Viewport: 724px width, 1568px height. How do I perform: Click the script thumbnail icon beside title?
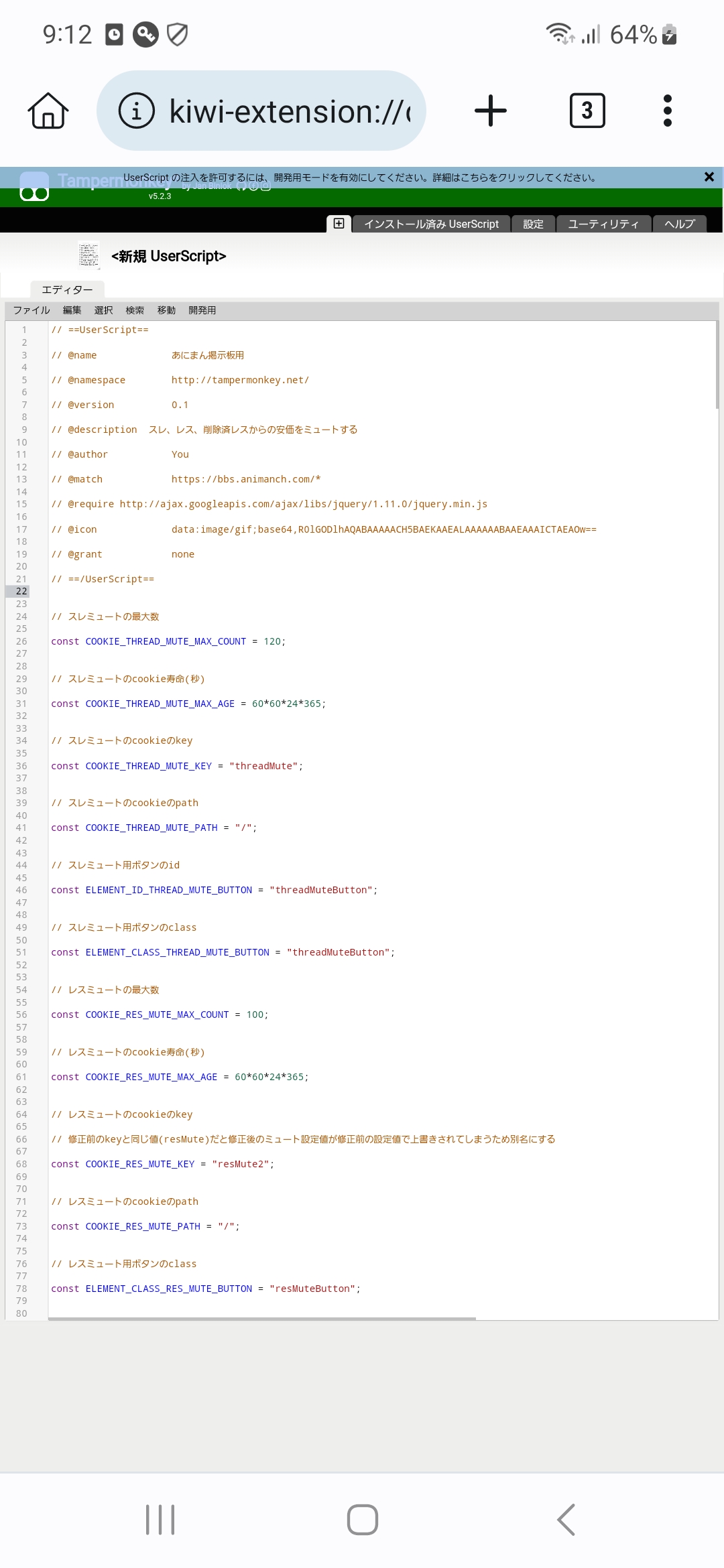pyautogui.click(x=88, y=255)
